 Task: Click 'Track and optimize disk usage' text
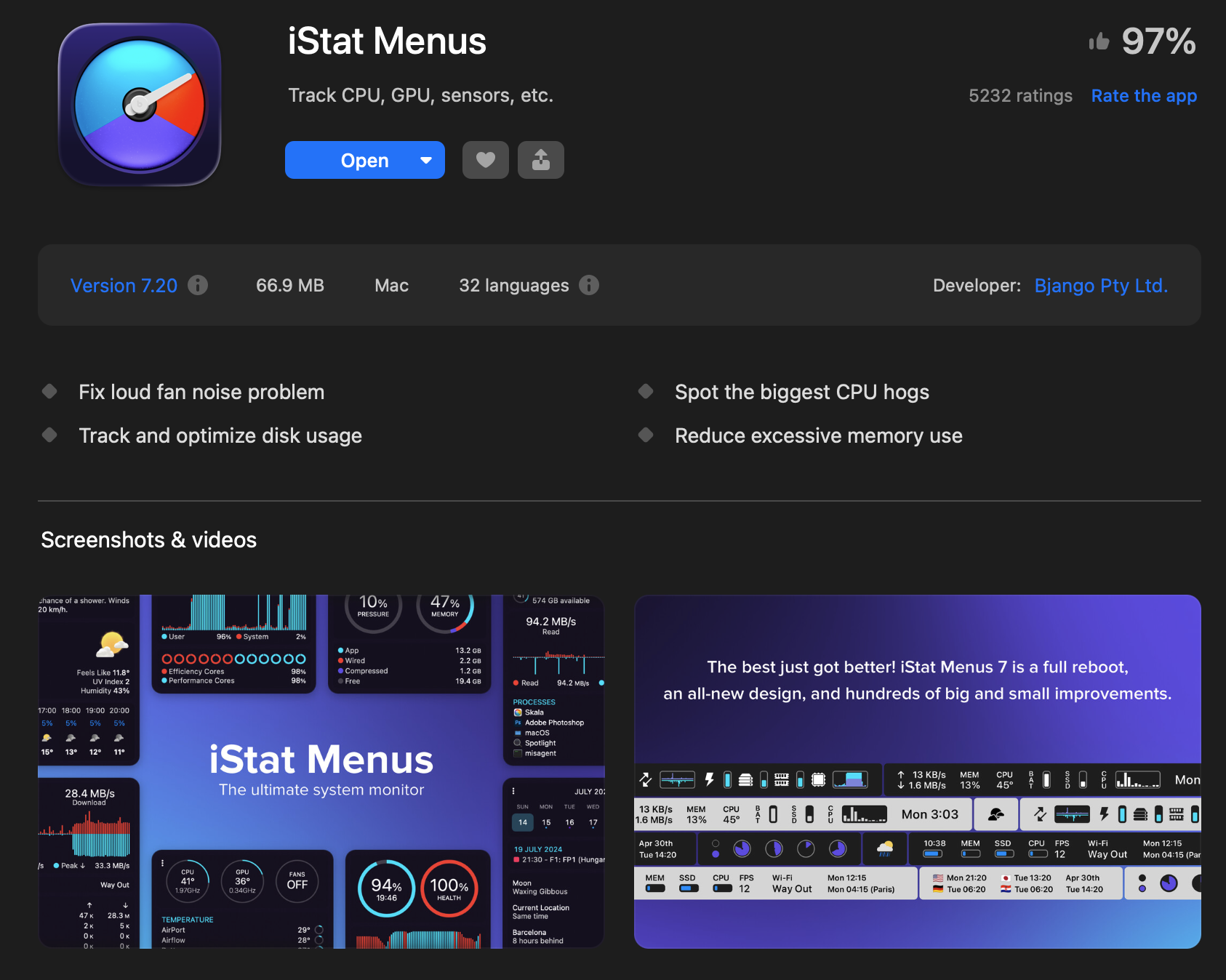click(220, 435)
